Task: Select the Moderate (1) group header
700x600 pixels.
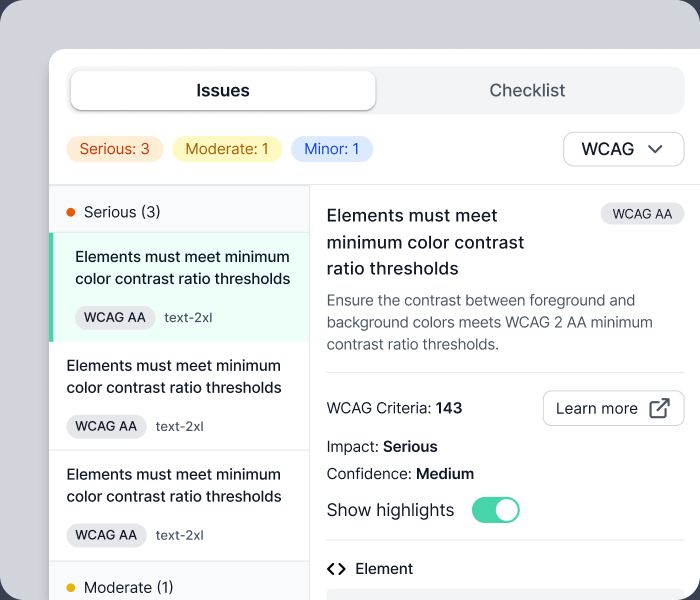Action: click(179, 581)
